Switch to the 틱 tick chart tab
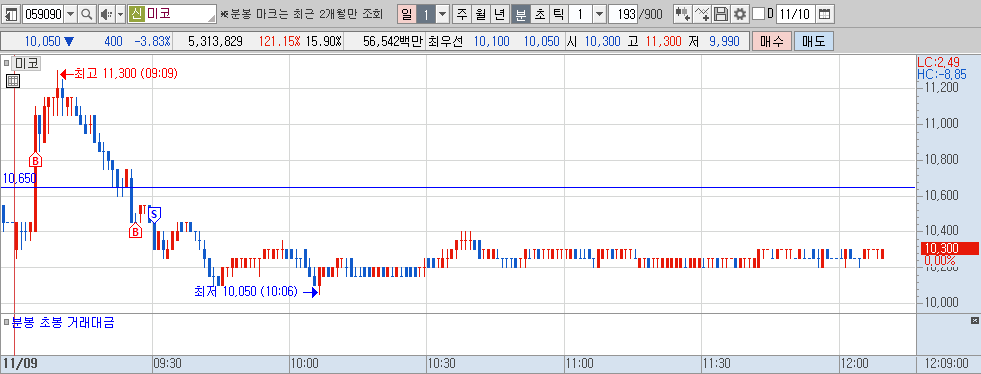 tap(558, 14)
